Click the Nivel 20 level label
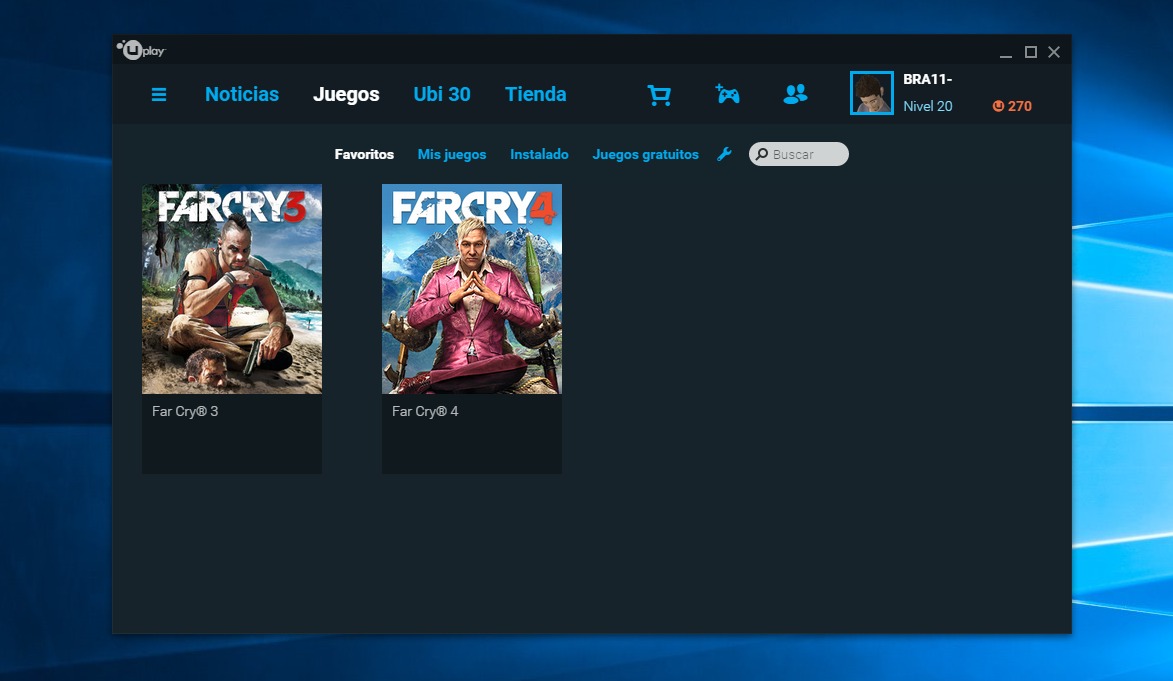This screenshot has height=681, width=1173. [x=928, y=106]
